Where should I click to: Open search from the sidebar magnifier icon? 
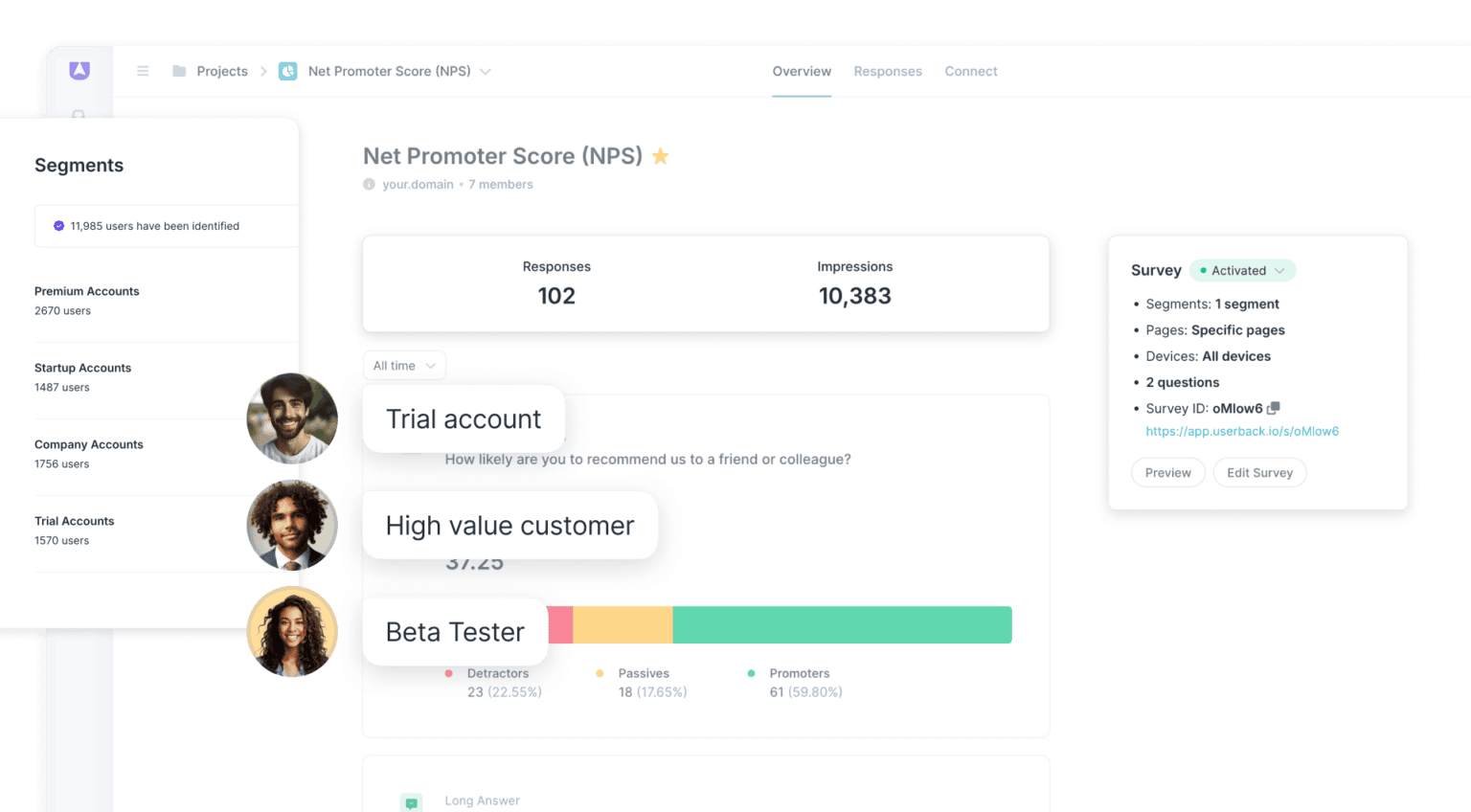pos(79,116)
